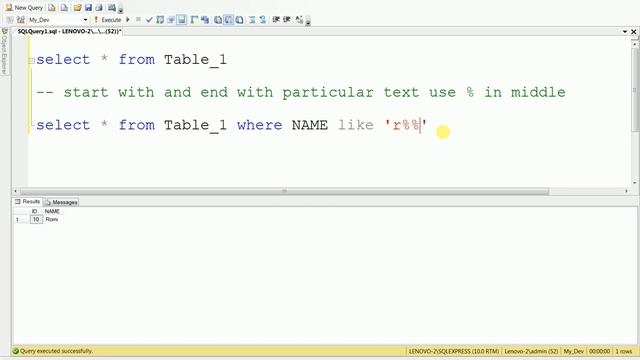Toggle Include Client Statistics
Screen dimensions: 640x360
(x=205, y=20)
